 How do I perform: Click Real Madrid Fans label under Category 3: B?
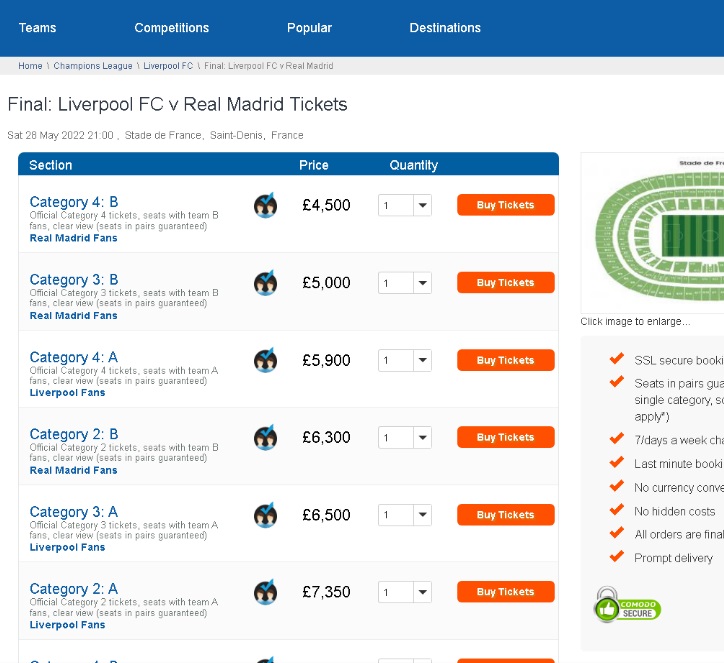pos(73,316)
